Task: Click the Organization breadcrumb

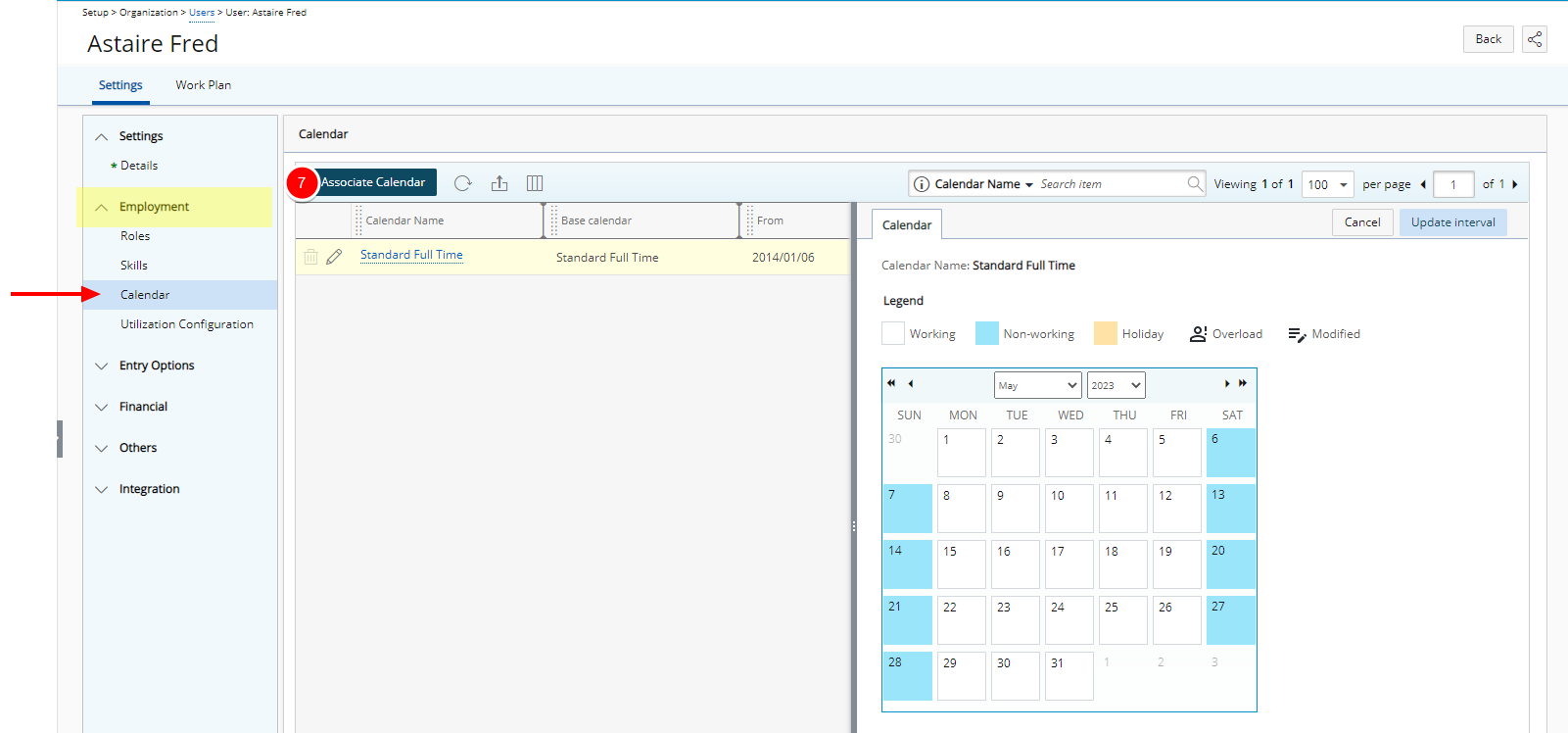Action: [x=149, y=13]
